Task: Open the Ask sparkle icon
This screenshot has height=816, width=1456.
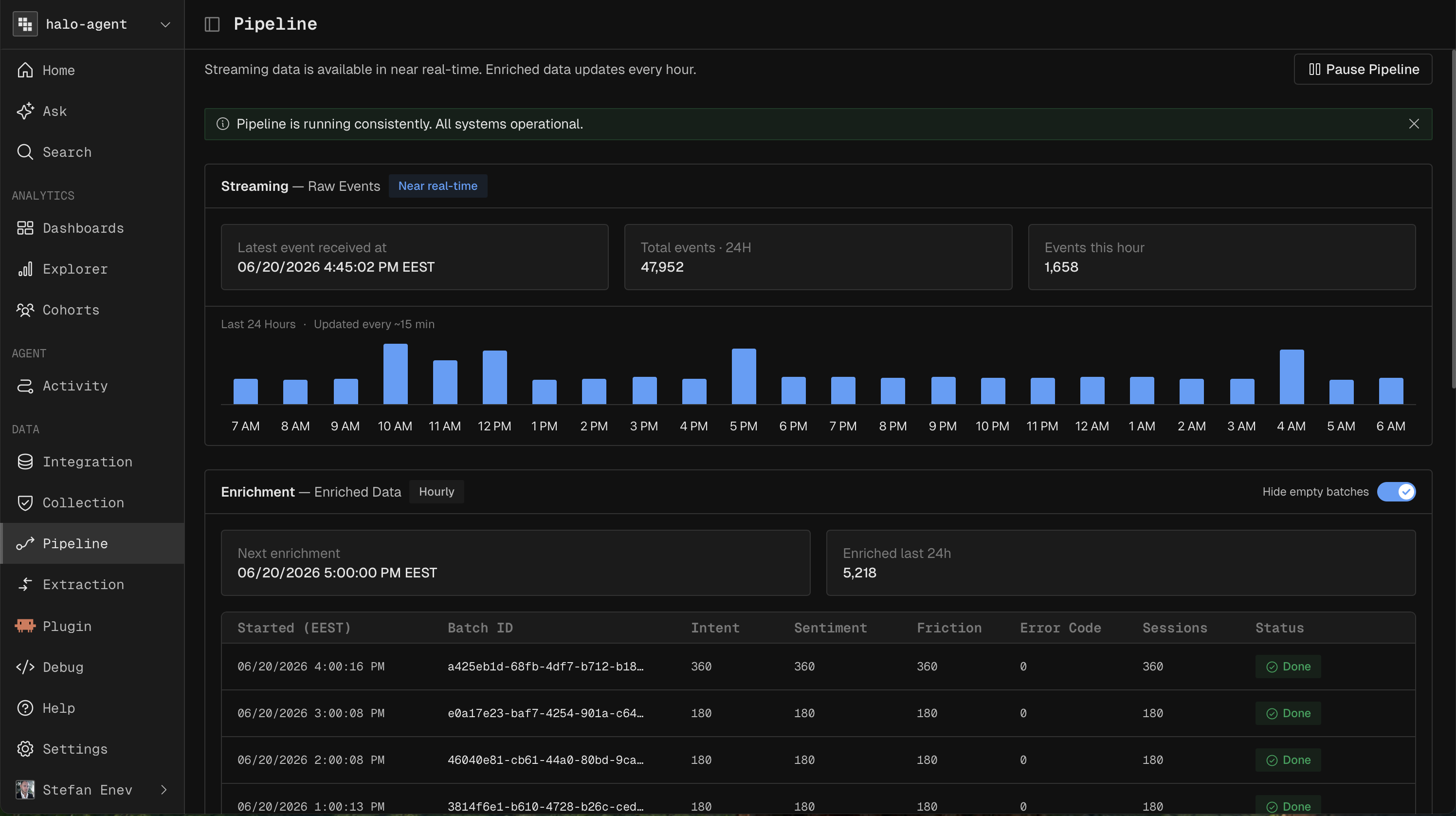Action: [25, 111]
